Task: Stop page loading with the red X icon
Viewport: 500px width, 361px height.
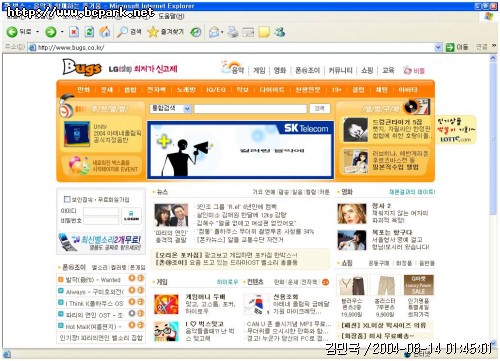Action: click(74, 32)
